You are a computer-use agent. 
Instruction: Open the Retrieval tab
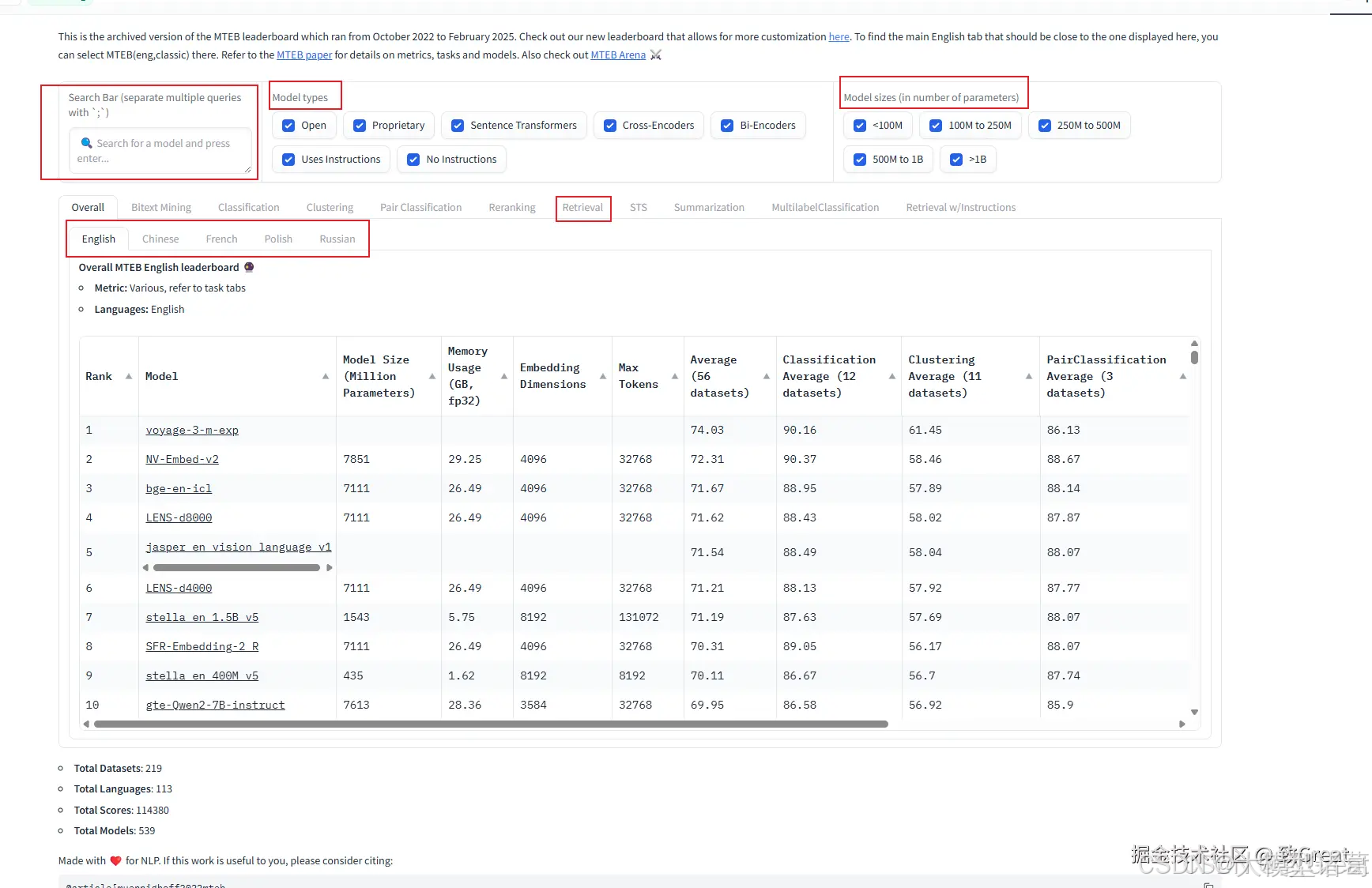click(582, 208)
